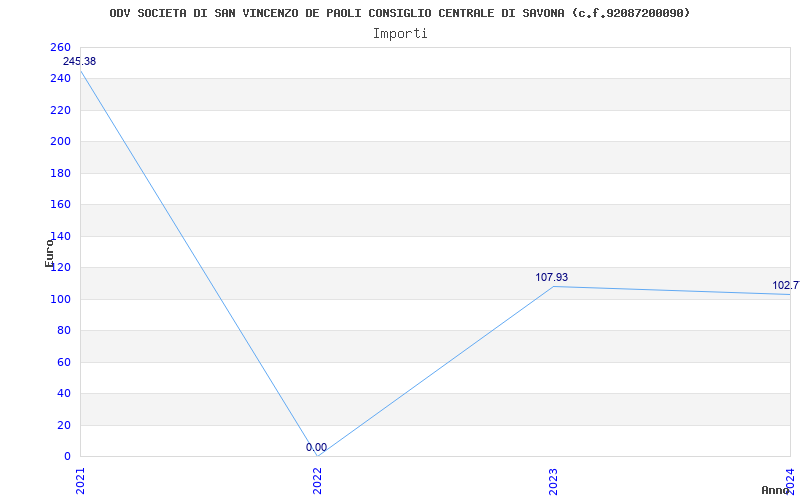Select the 2023 year axis label
The height and width of the screenshot is (500, 800).
point(554,482)
